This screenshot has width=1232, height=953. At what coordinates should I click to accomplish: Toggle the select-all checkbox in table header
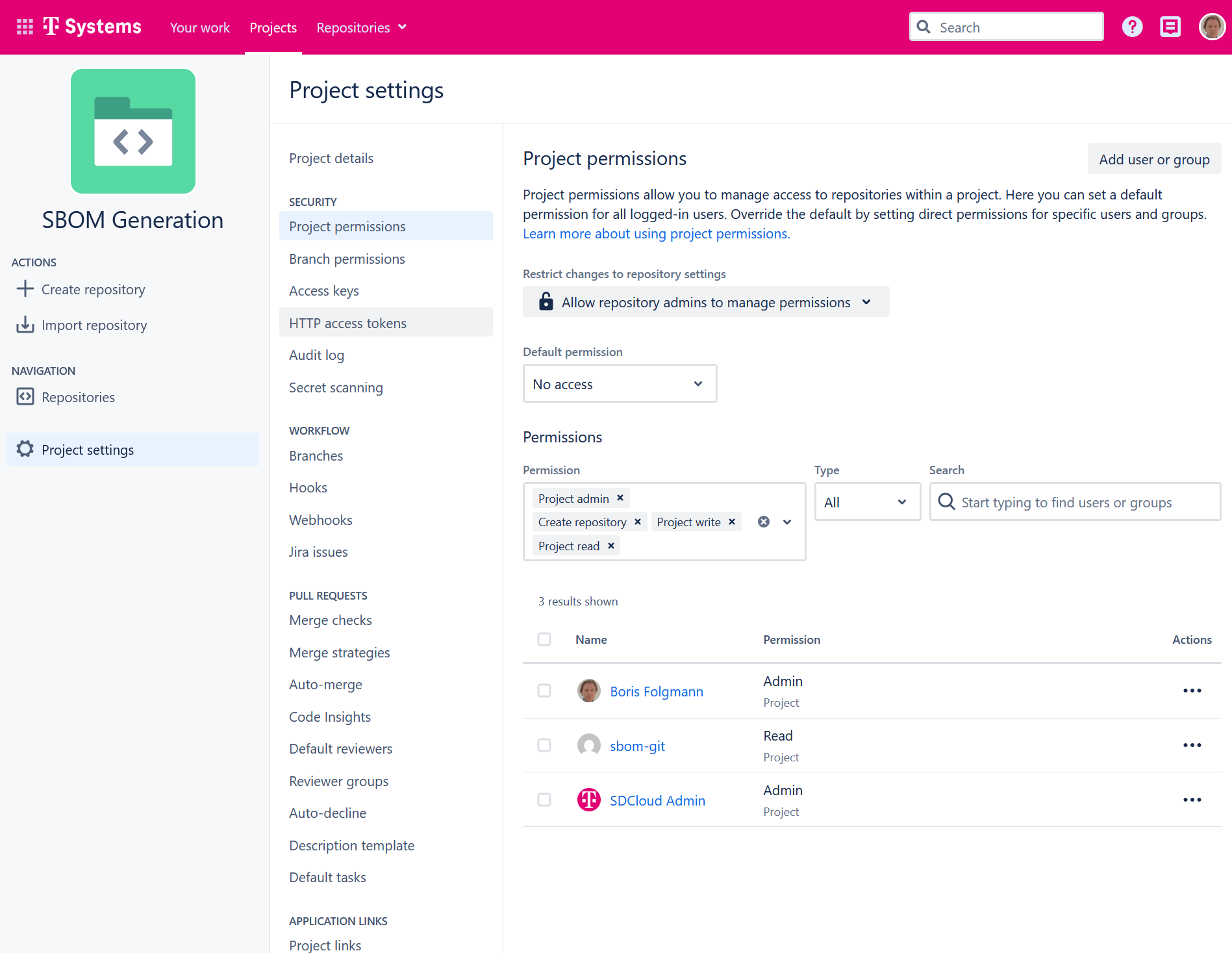tap(544, 639)
